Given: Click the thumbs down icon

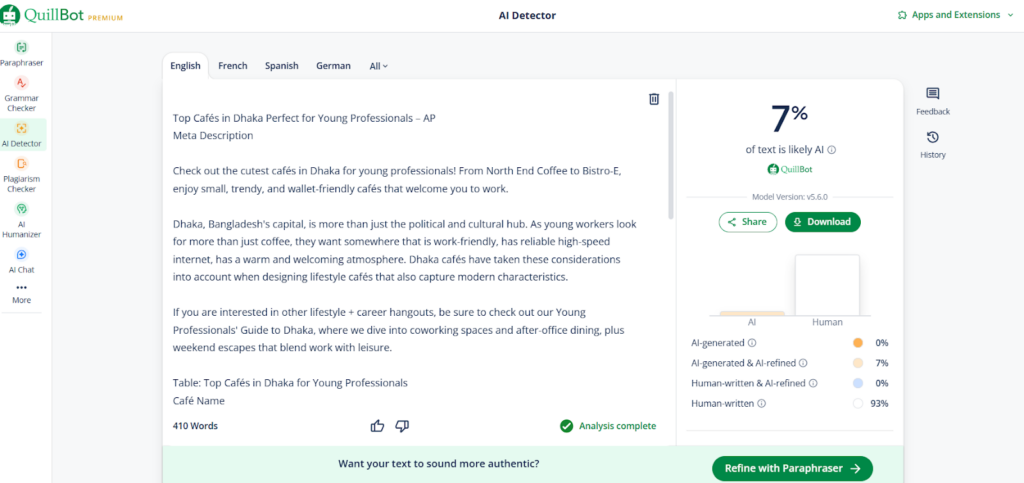Looking at the screenshot, I should click(402, 426).
